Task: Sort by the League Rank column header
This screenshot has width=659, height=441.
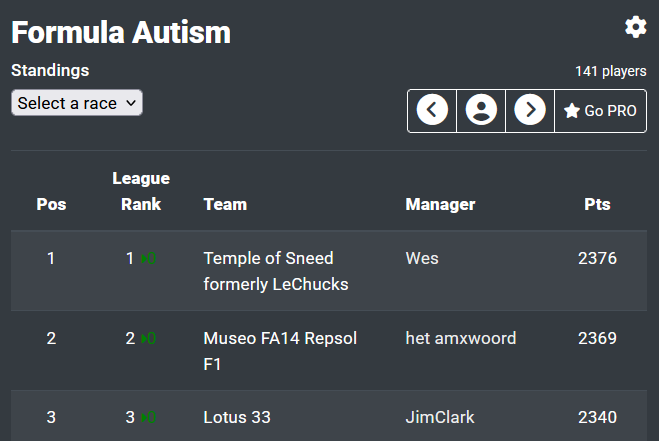Action: [x=141, y=191]
